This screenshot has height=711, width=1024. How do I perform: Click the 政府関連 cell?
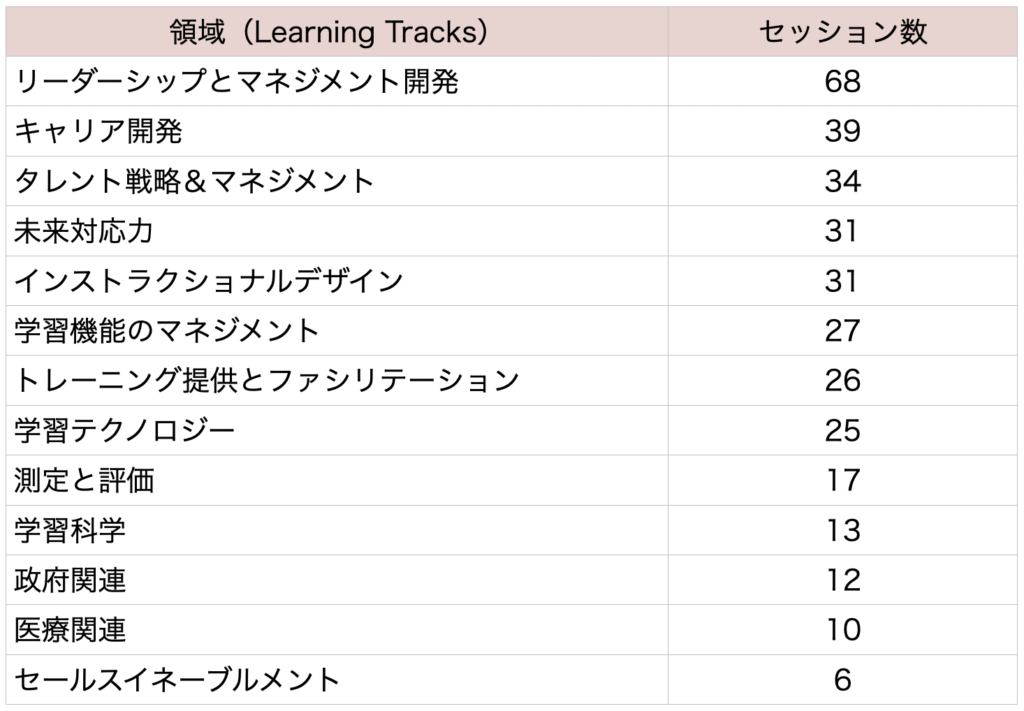337,580
